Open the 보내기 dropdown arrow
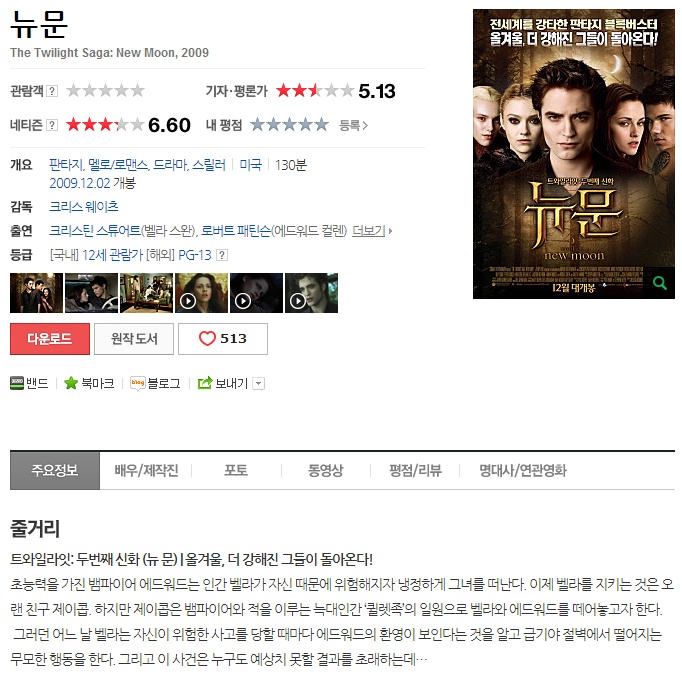 click(259, 383)
